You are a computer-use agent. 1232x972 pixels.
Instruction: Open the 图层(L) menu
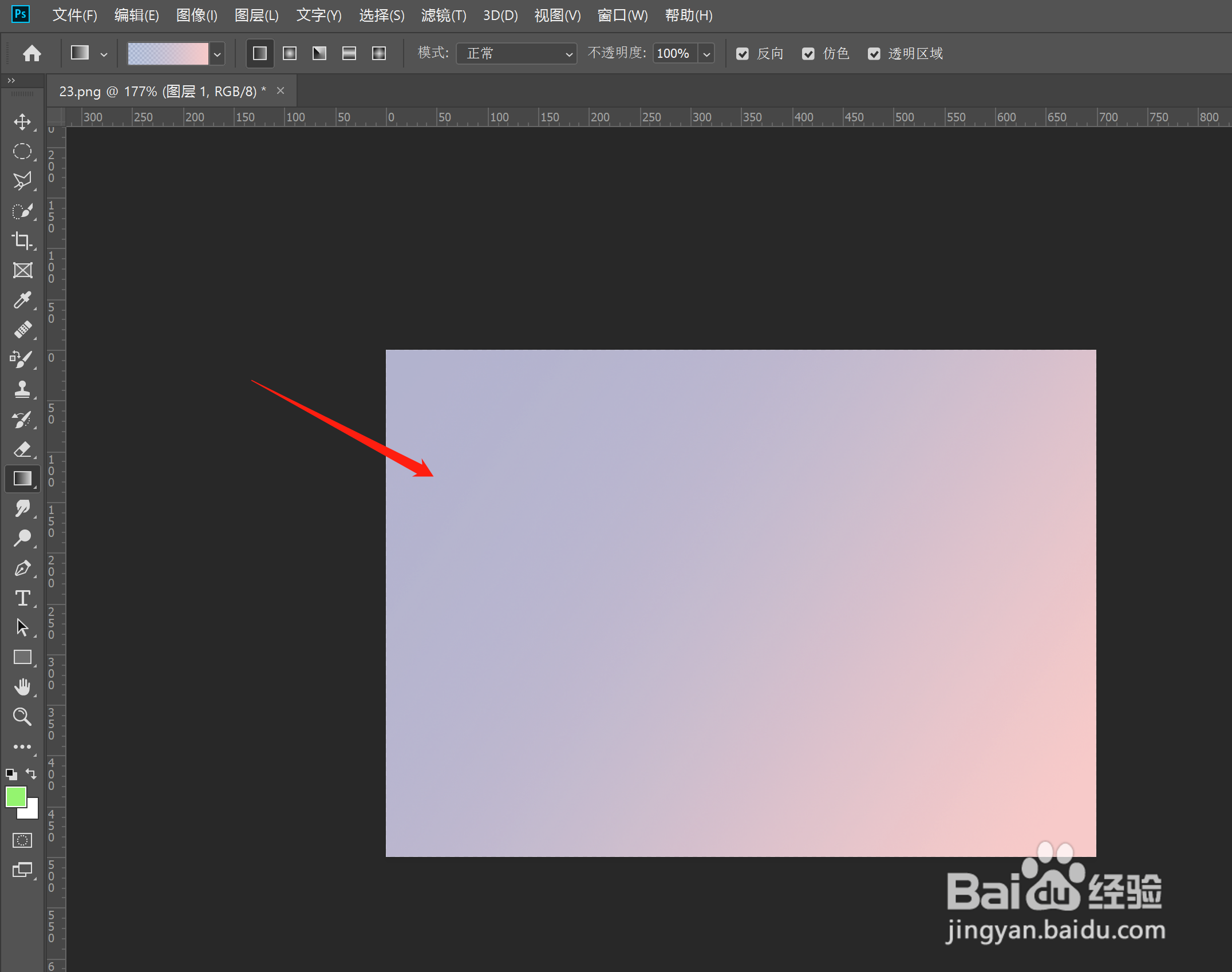256,15
